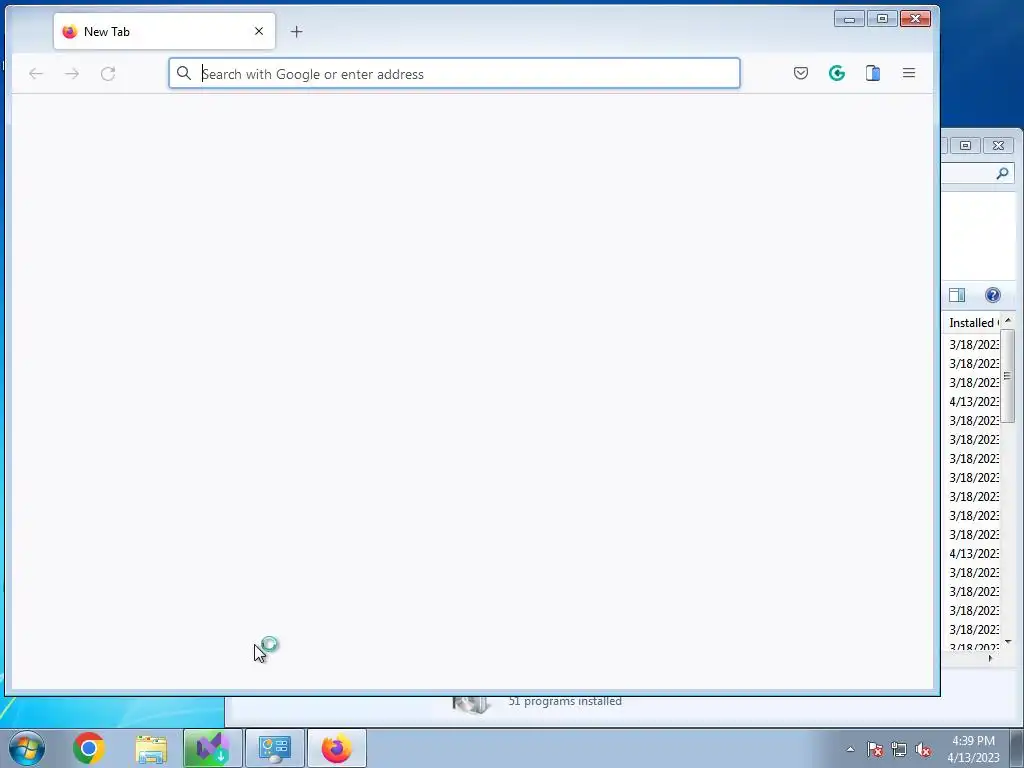The height and width of the screenshot is (768, 1024).
Task: Open Windows Explorer from the taskbar
Action: 151,748
